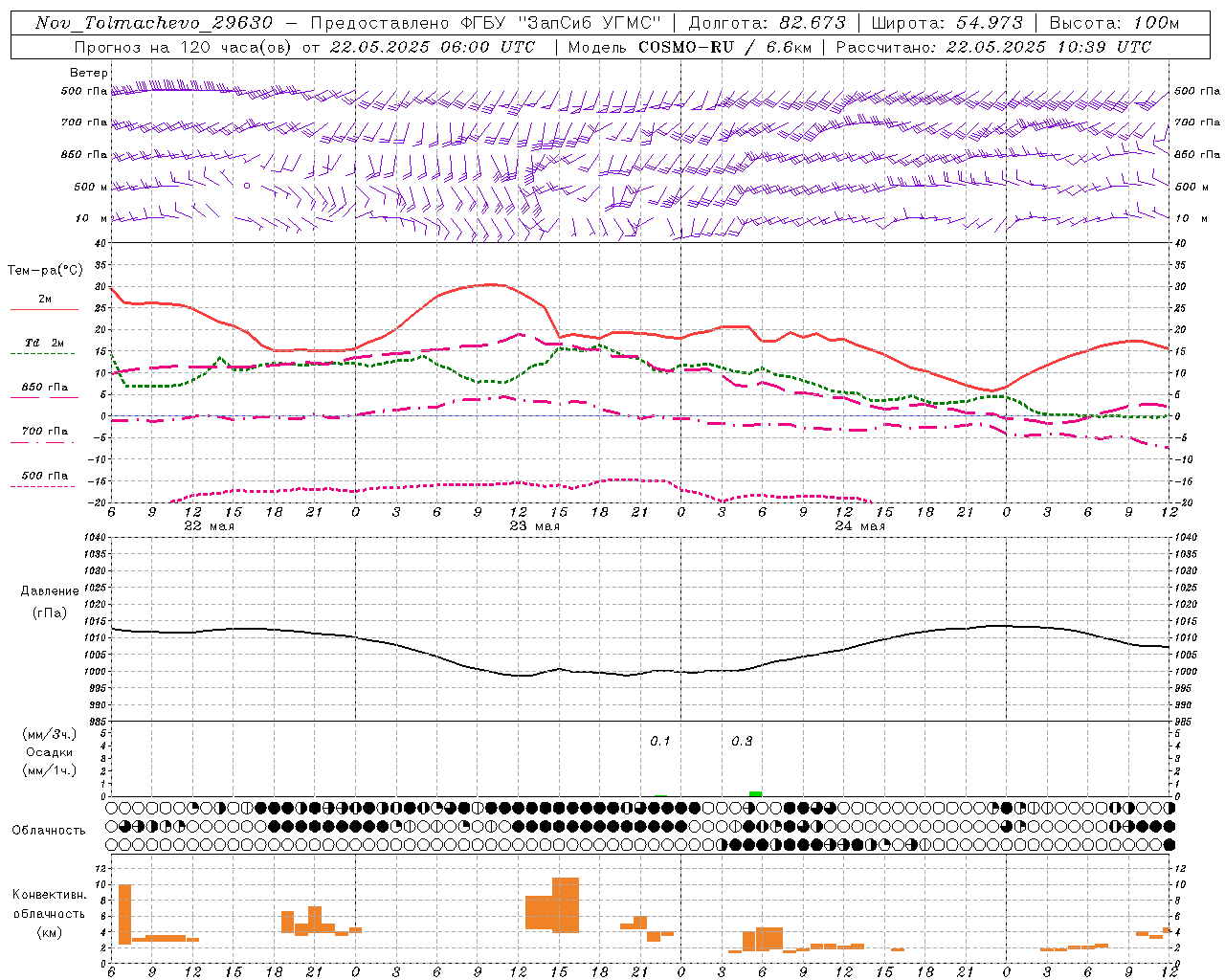
Task: Click the 'Осадки' precipitation label
Action: point(50,752)
